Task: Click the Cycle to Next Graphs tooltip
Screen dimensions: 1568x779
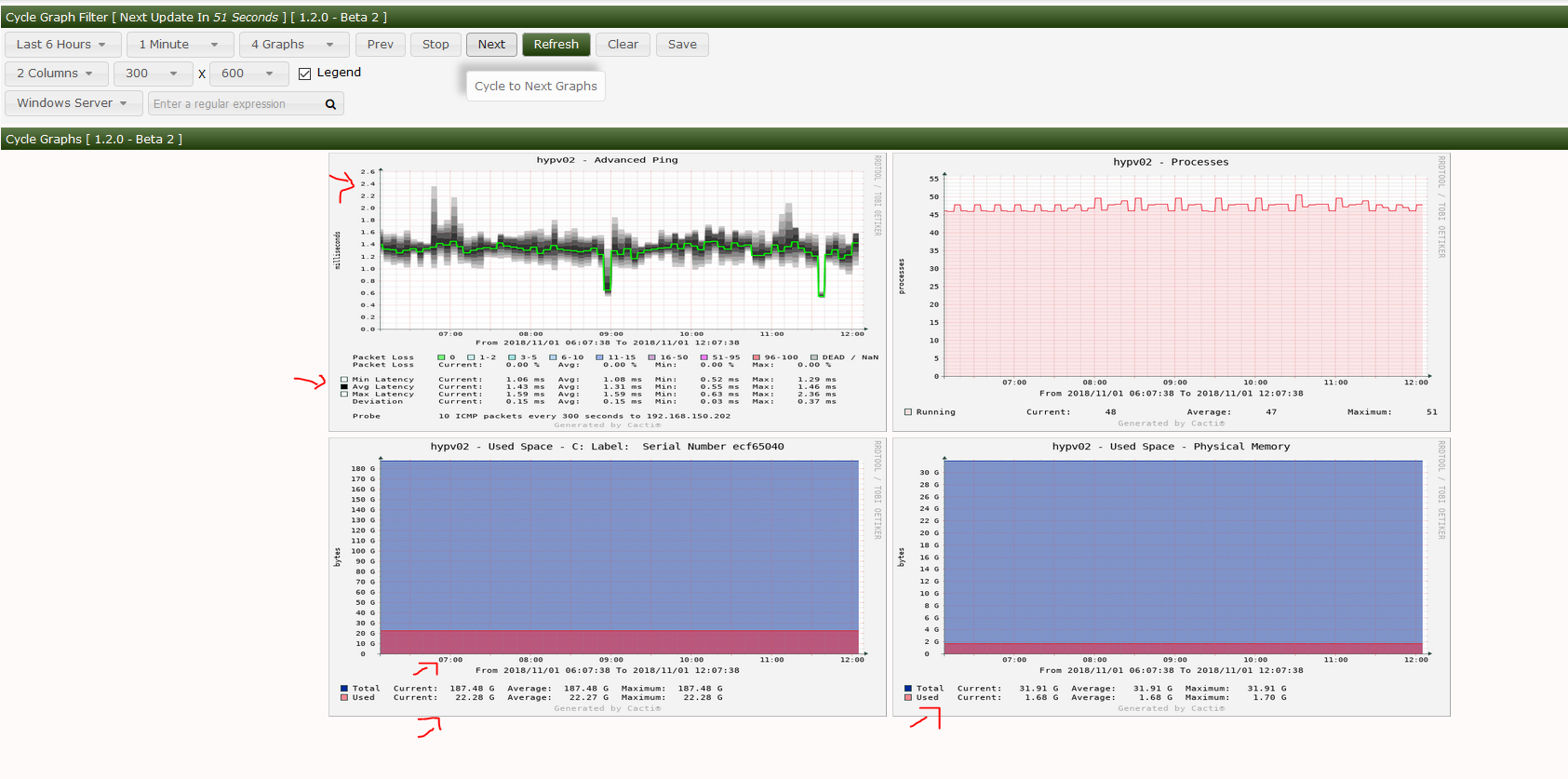Action: (536, 86)
